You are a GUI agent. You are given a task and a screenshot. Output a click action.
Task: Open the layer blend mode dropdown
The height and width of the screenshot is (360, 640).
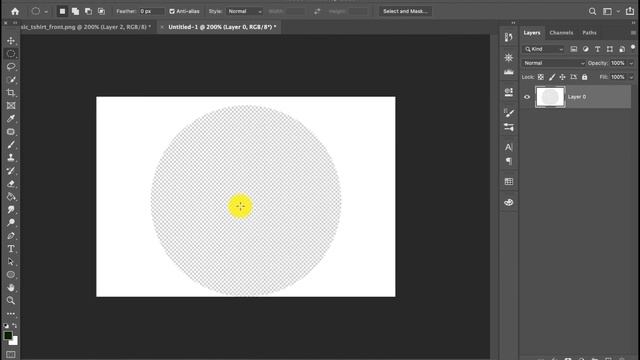coord(554,63)
